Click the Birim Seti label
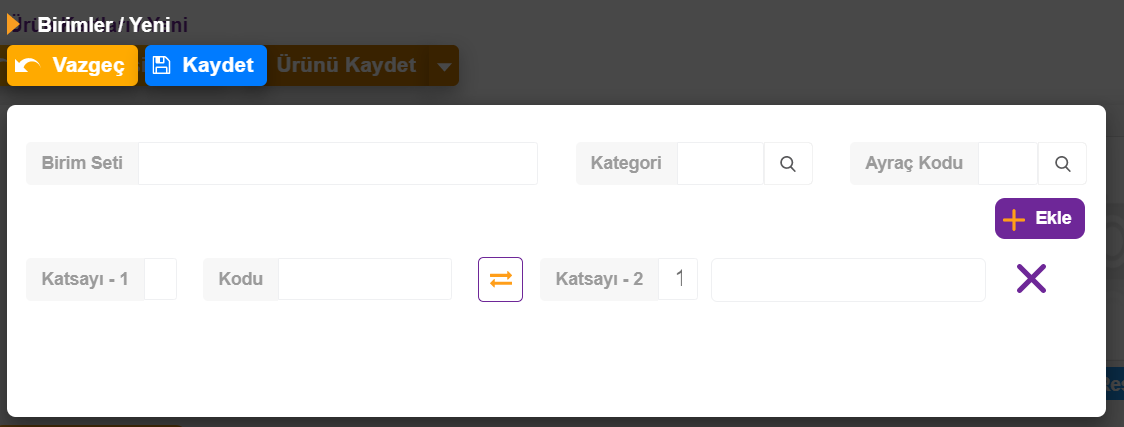The image size is (1124, 427). coord(82,163)
